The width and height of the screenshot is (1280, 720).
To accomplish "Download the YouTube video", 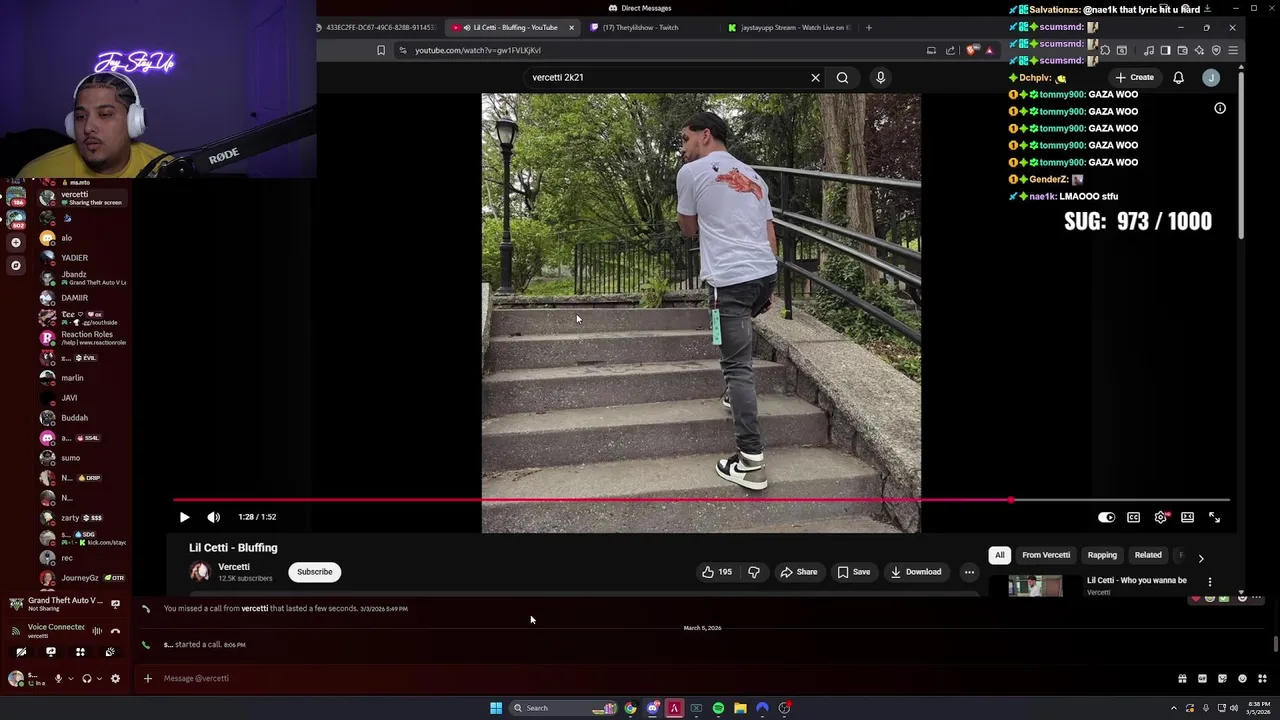I will (916, 572).
